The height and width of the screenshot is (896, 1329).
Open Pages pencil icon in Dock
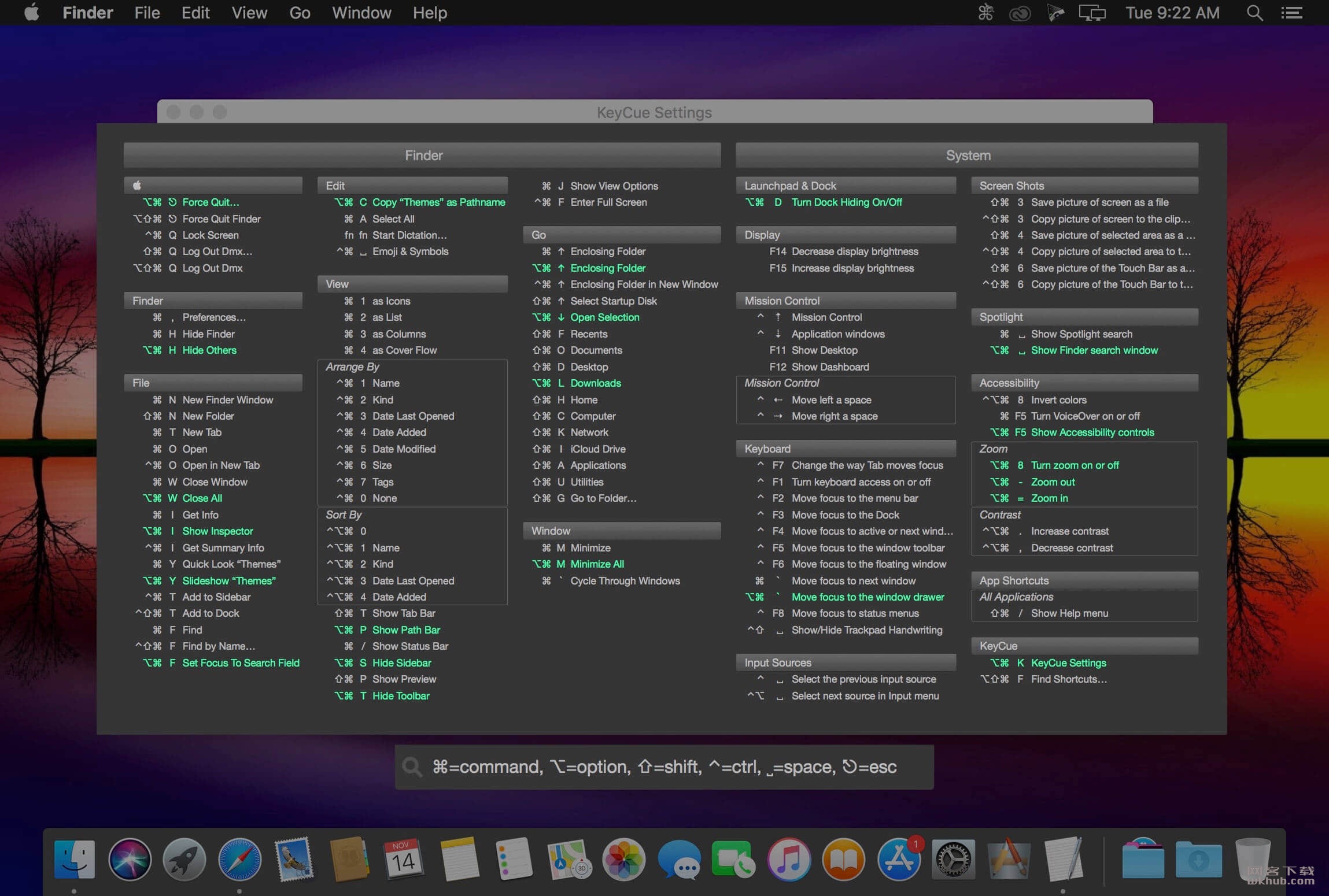point(1009,860)
